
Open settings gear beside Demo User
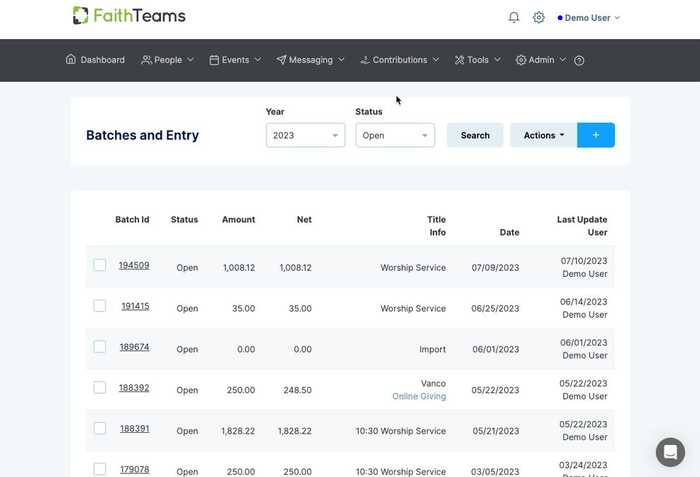539,17
